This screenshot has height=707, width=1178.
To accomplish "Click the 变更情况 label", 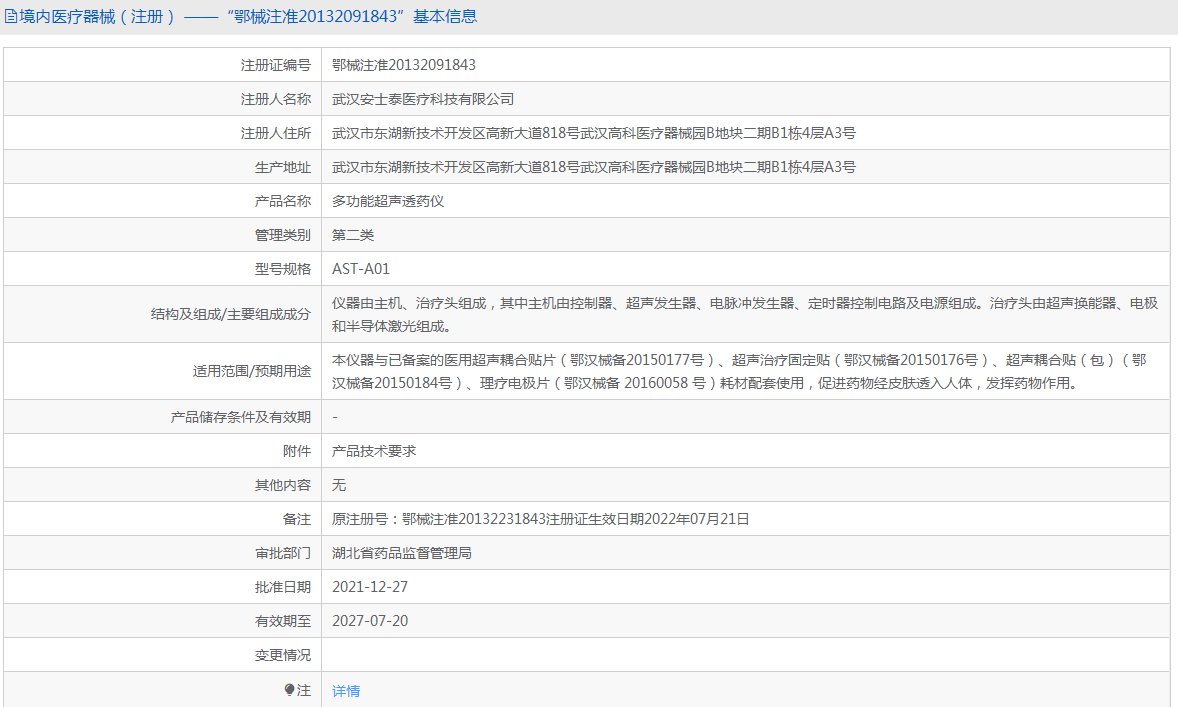I will coord(282,655).
